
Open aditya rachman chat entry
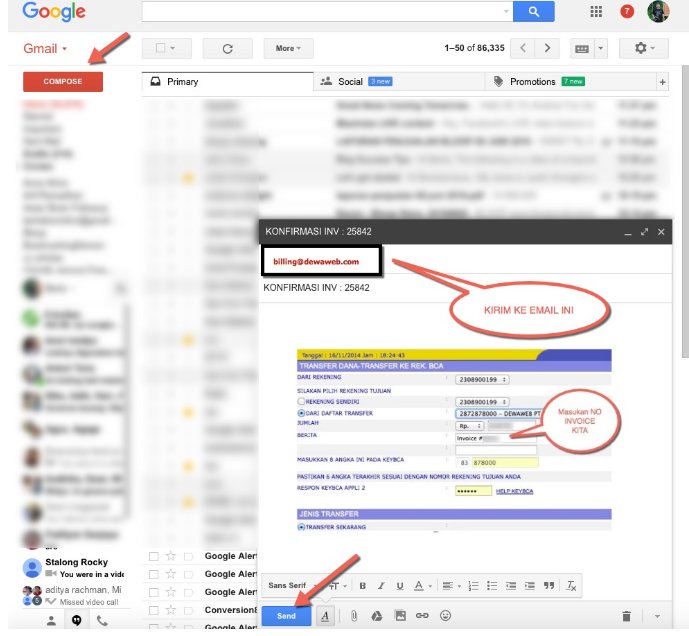75,595
